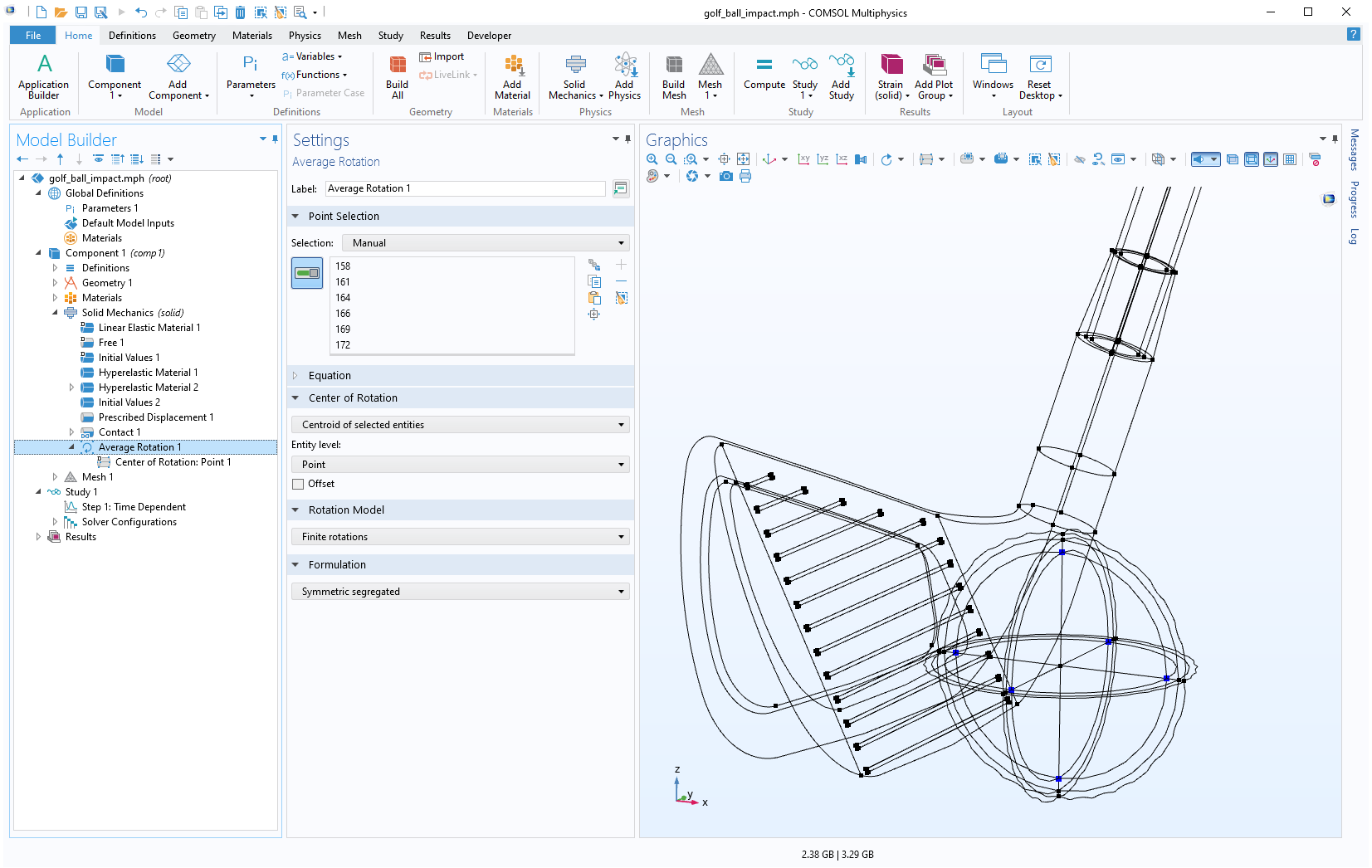
Task: Open the Rotation Model dropdown
Action: (461, 537)
